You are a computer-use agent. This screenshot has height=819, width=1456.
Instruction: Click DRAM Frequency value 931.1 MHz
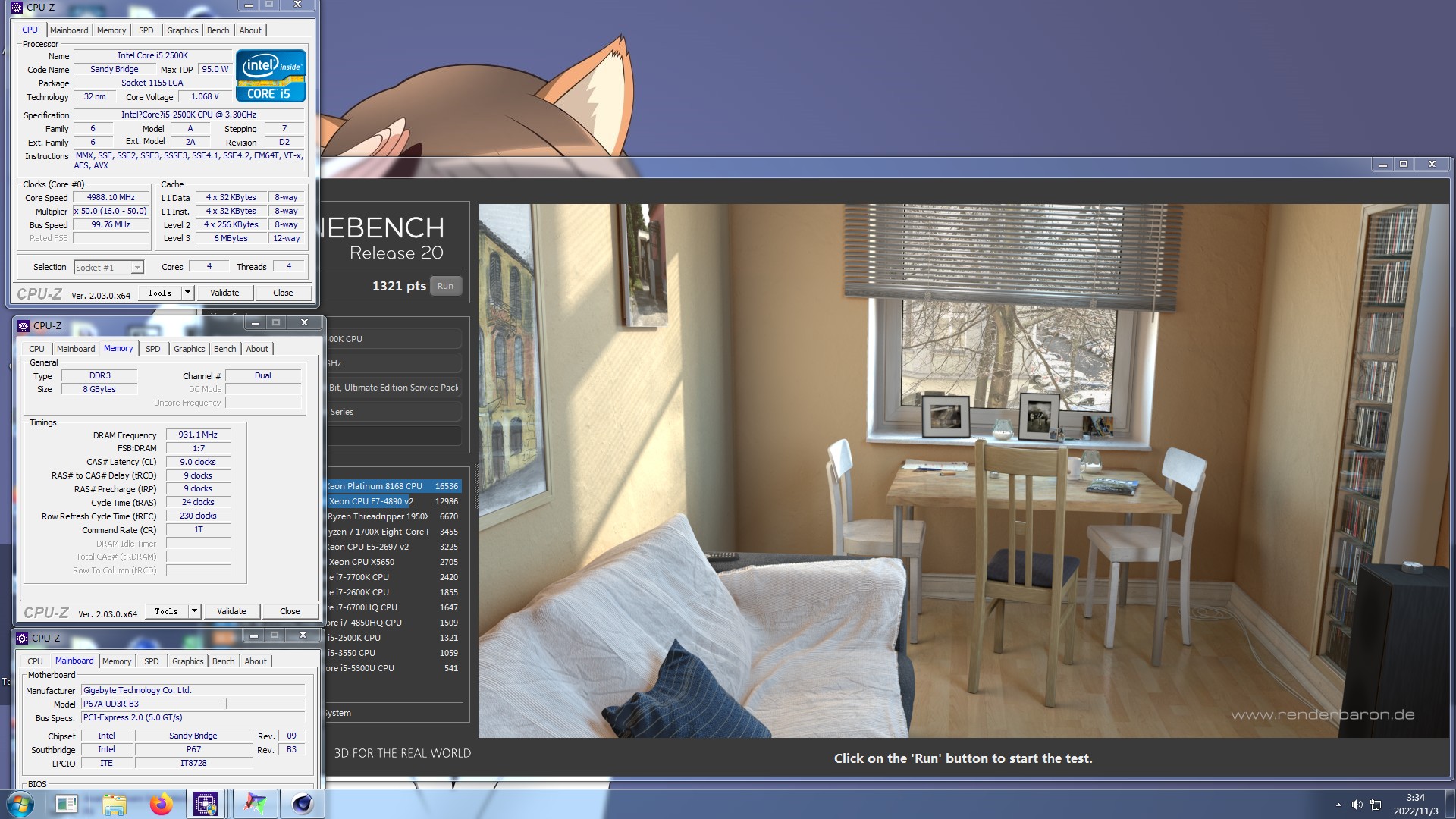(x=198, y=435)
